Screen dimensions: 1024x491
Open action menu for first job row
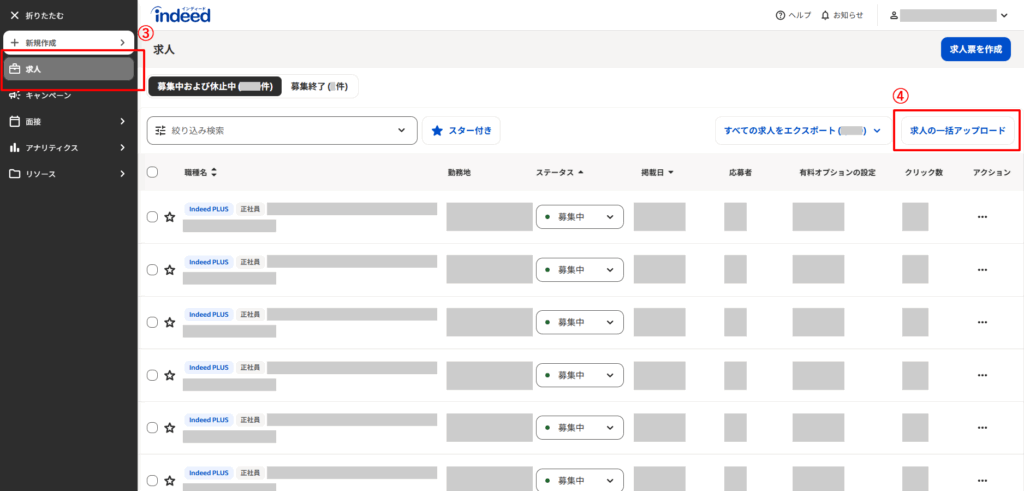tap(982, 217)
